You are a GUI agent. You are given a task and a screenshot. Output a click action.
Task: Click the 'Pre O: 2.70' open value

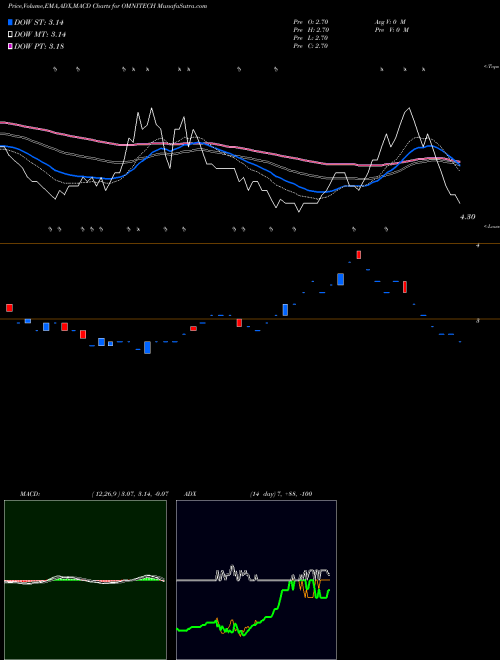(x=311, y=21)
